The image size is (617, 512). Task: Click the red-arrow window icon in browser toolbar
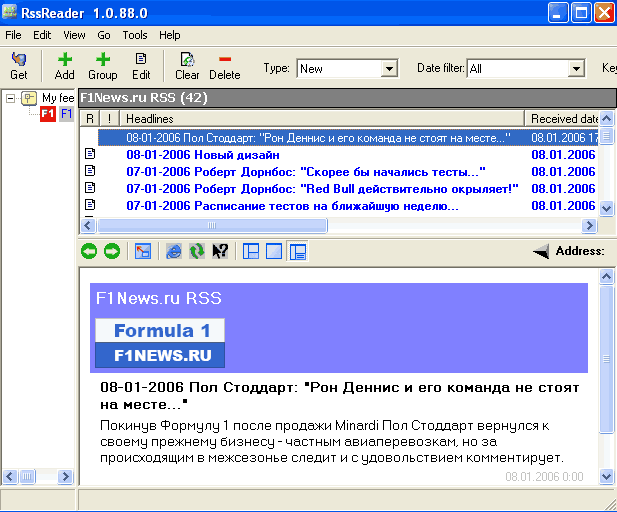tap(143, 251)
